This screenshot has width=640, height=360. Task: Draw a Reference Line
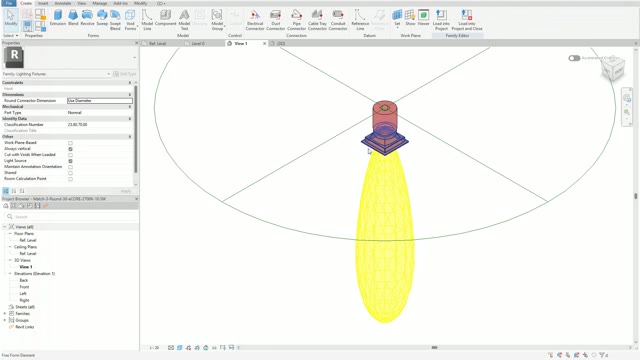tap(360, 20)
